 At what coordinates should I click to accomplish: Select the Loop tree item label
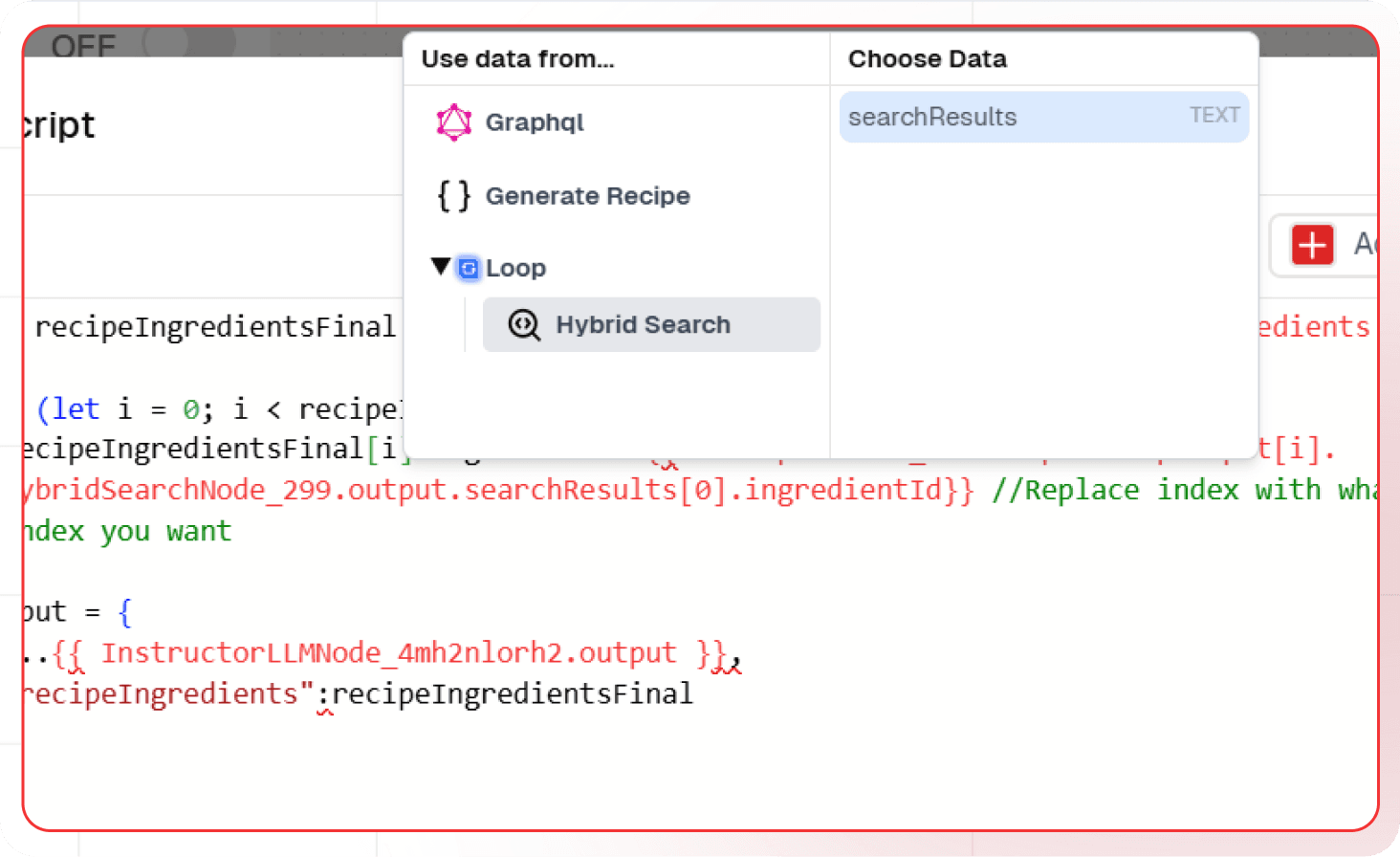coord(515,269)
